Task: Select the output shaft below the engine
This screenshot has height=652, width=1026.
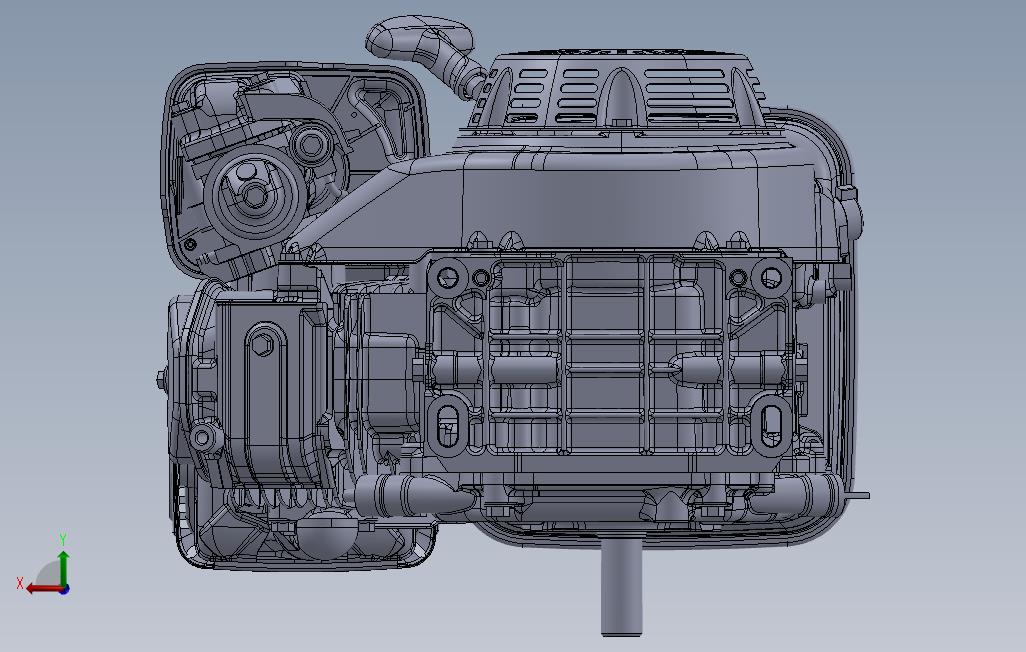Action: click(622, 585)
